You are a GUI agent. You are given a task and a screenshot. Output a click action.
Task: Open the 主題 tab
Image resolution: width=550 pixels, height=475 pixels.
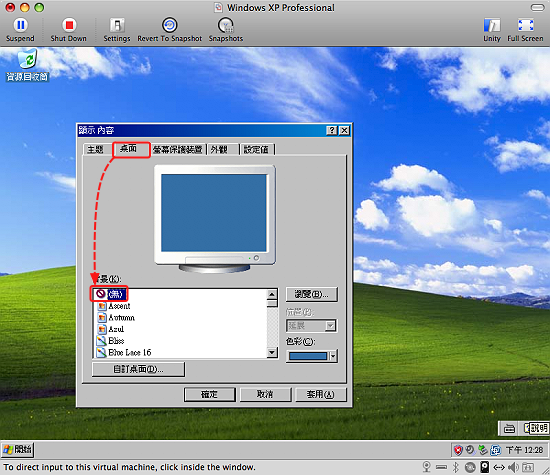[95, 149]
